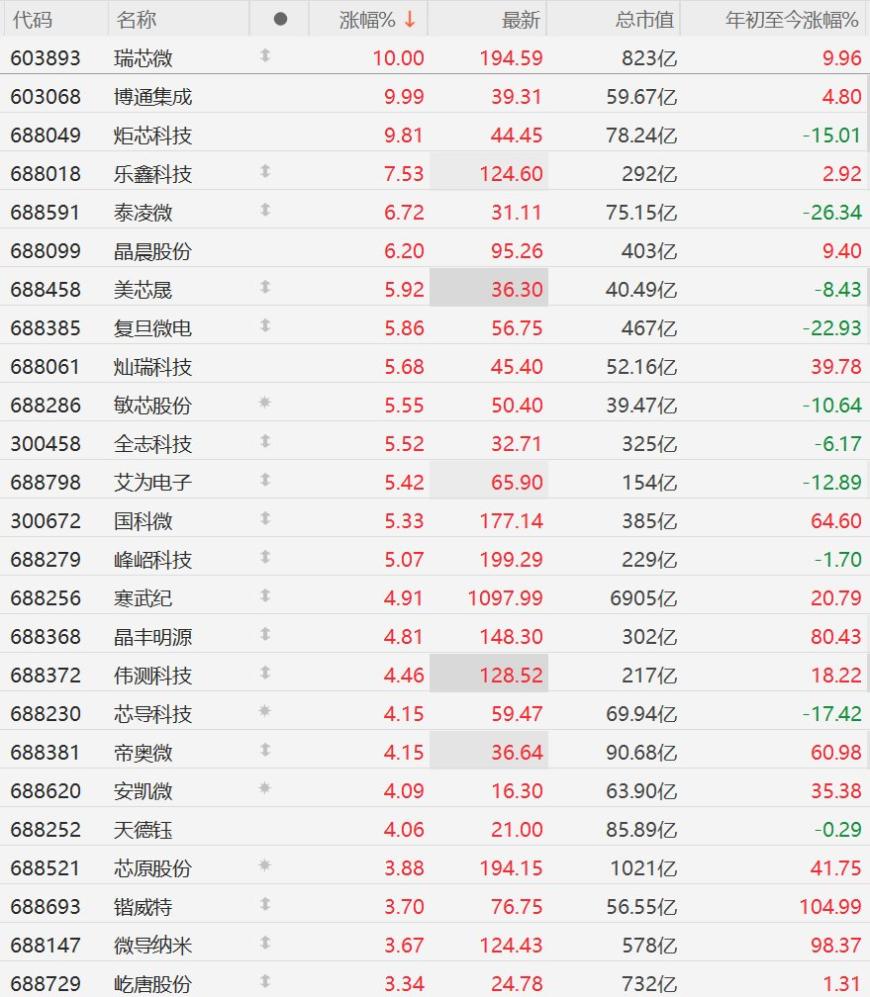Viewport: 870px width, 997px height.
Task: Open stock 晶晨股份
Action: 153,251
